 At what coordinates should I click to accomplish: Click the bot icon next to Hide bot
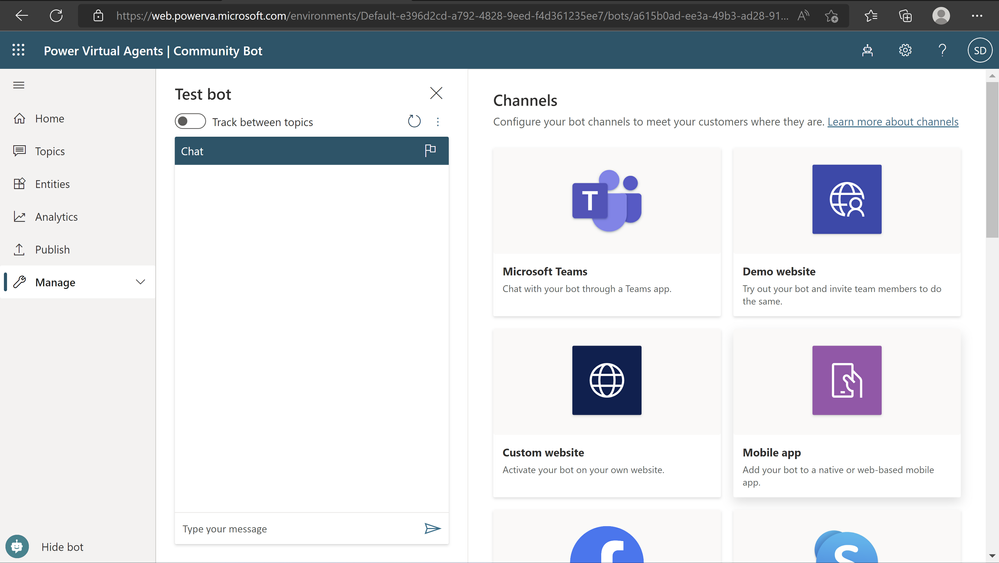17,546
